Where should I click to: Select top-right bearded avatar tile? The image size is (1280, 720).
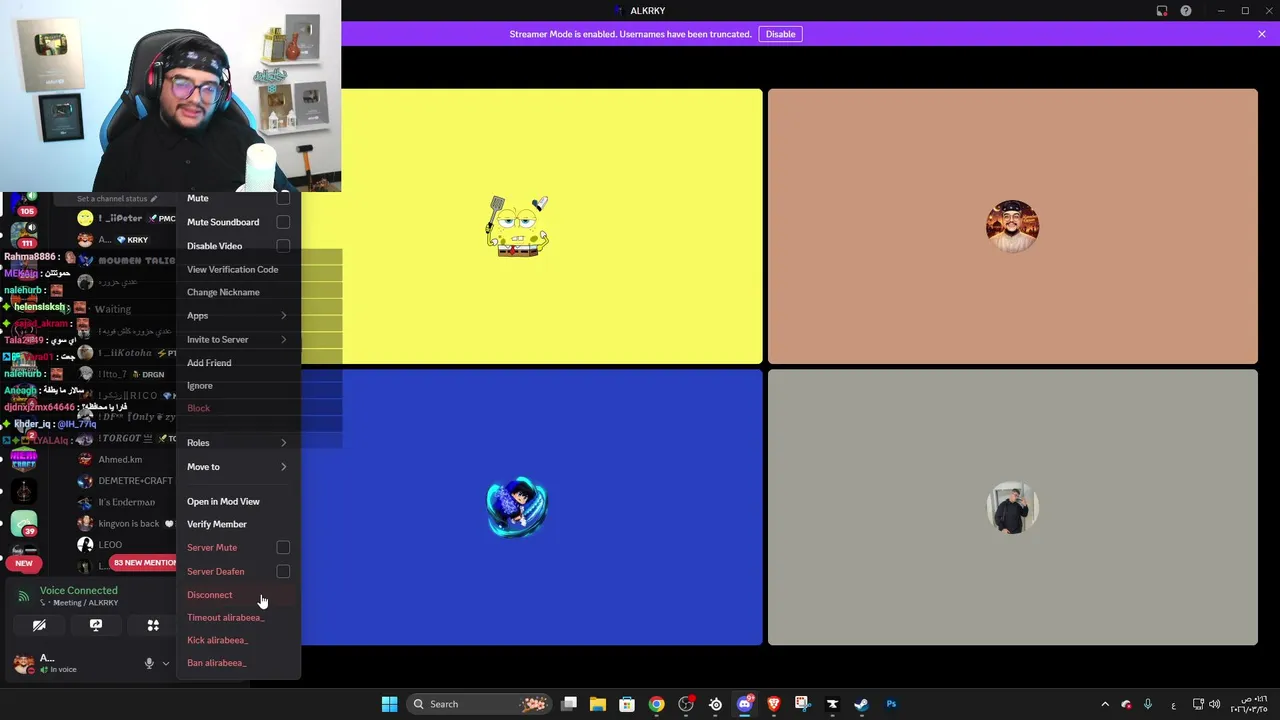(x=1012, y=226)
